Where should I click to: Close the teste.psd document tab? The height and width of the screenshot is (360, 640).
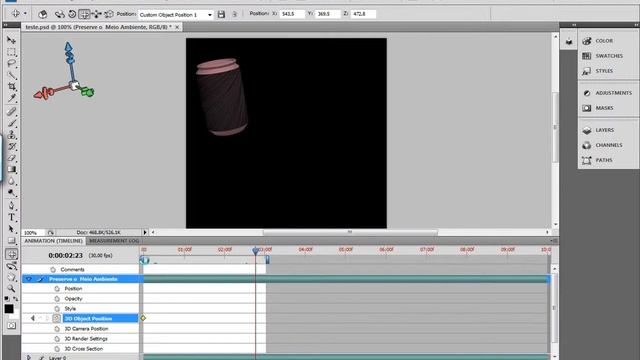(177, 27)
